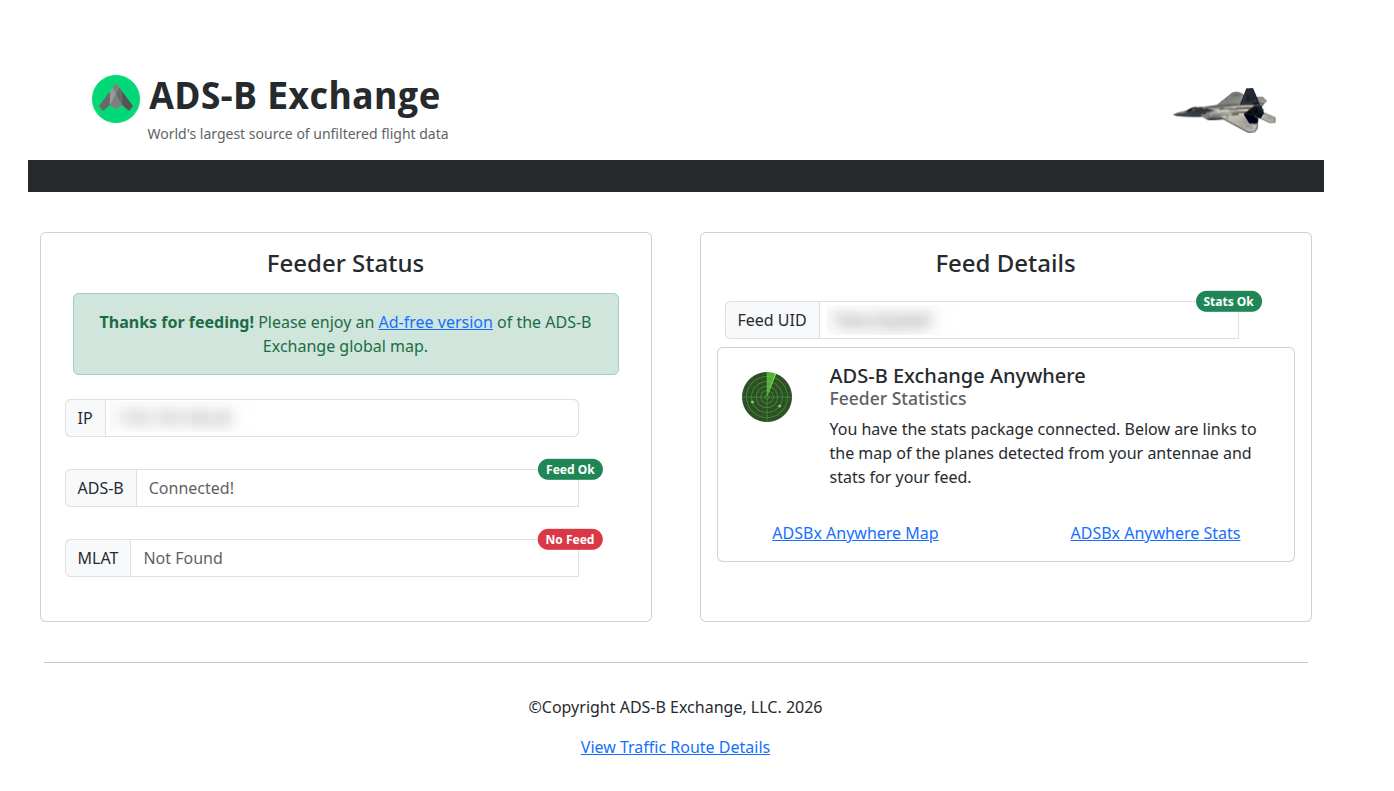The height and width of the screenshot is (791, 1394).
Task: Open View Traffic Route Details link
Action: click(x=675, y=747)
